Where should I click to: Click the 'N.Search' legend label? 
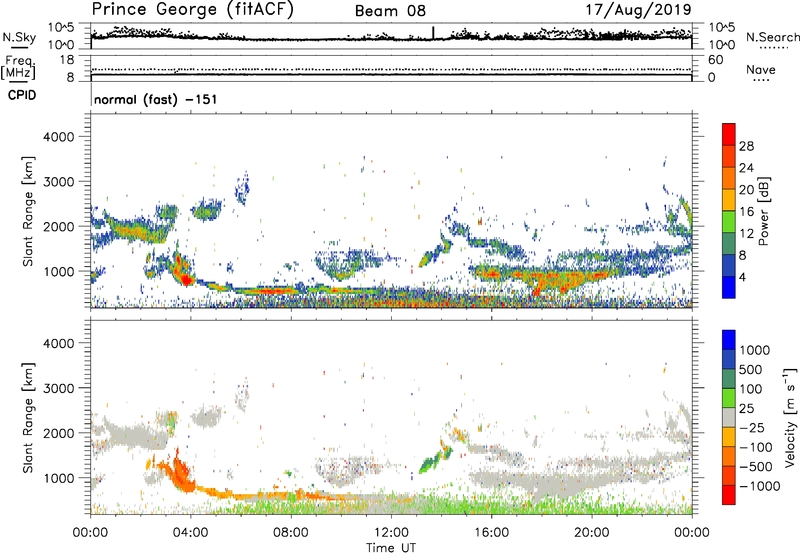[772, 37]
